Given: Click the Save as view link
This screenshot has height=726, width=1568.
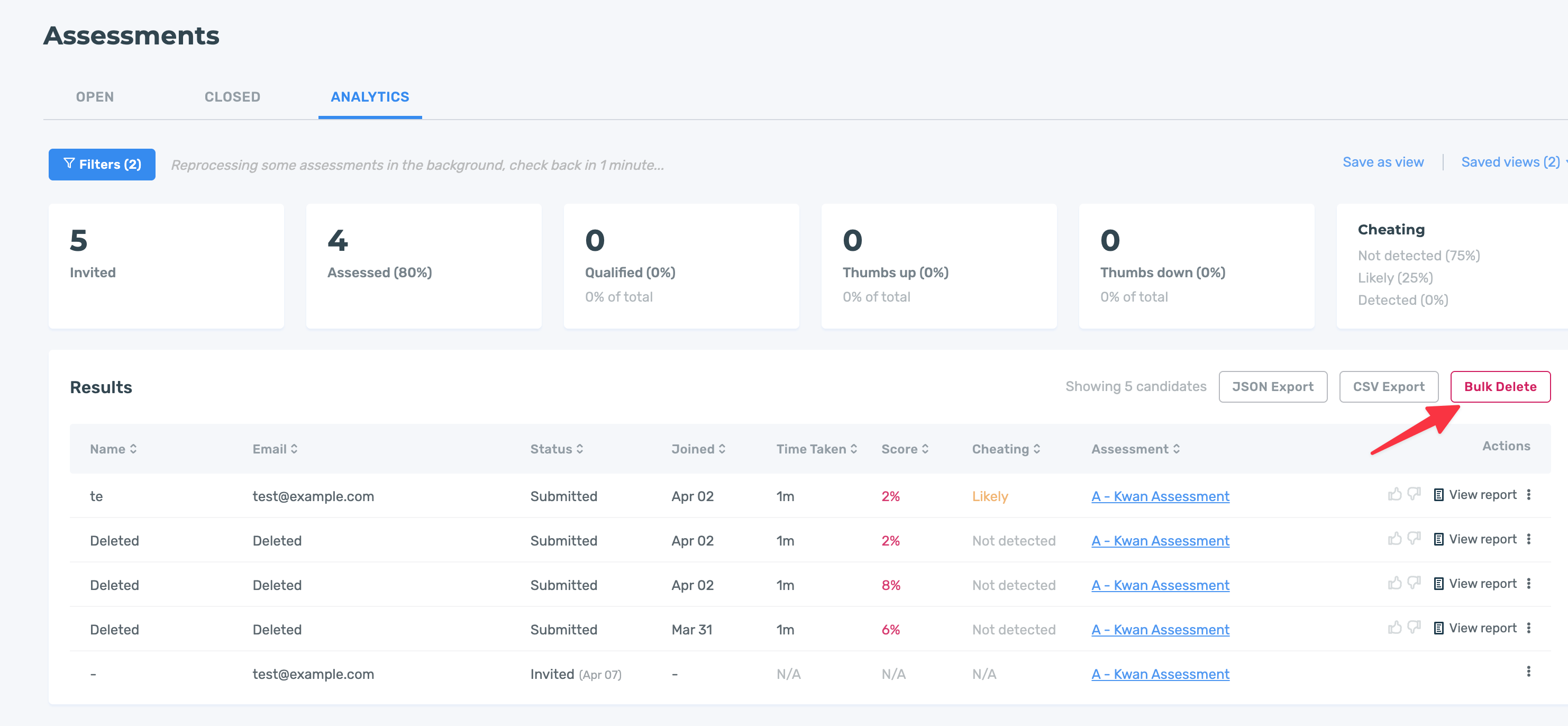Looking at the screenshot, I should coord(1383,162).
